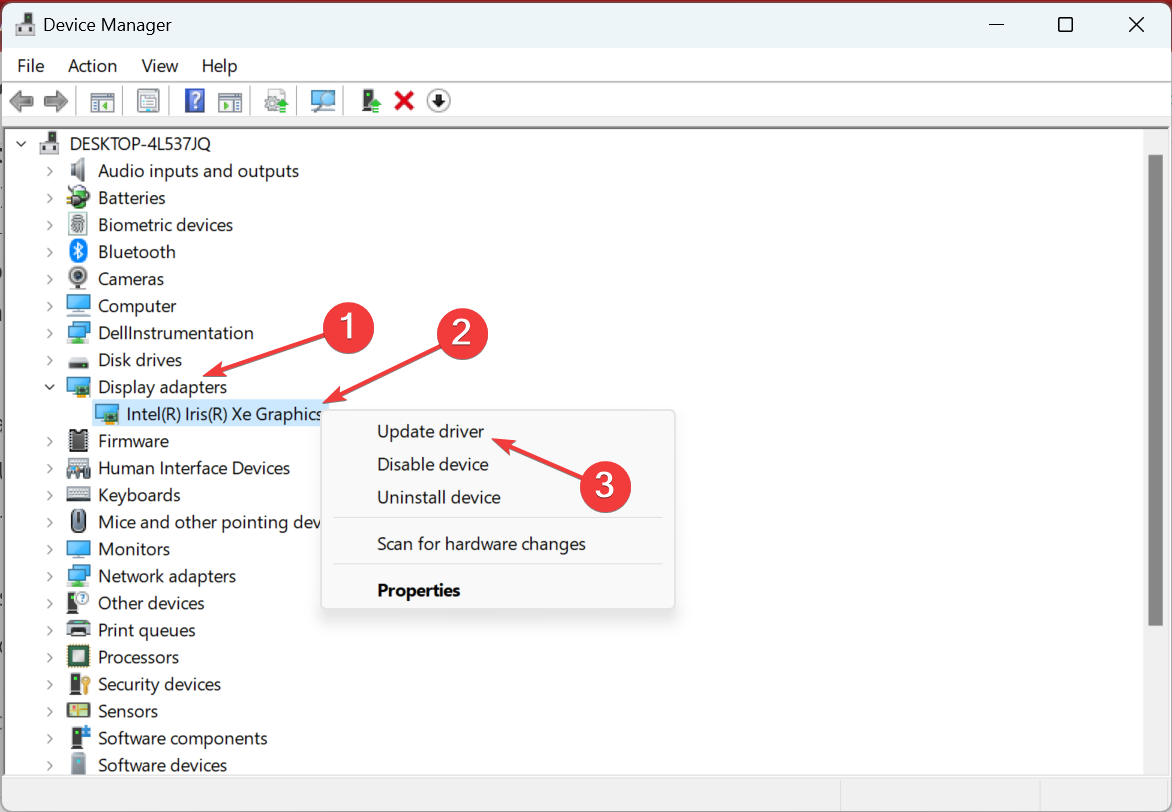Click the Cameras webcam icon

point(78,278)
